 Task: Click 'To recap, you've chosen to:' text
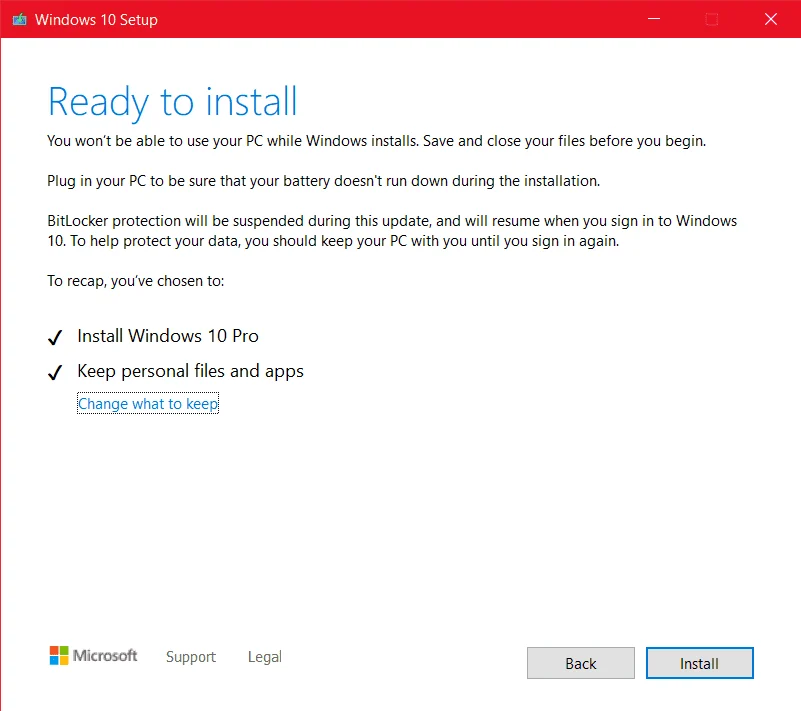[136, 281]
